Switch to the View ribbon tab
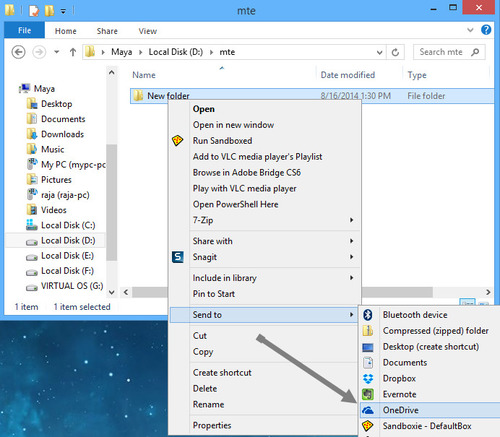This screenshot has width=500, height=437. click(148, 31)
